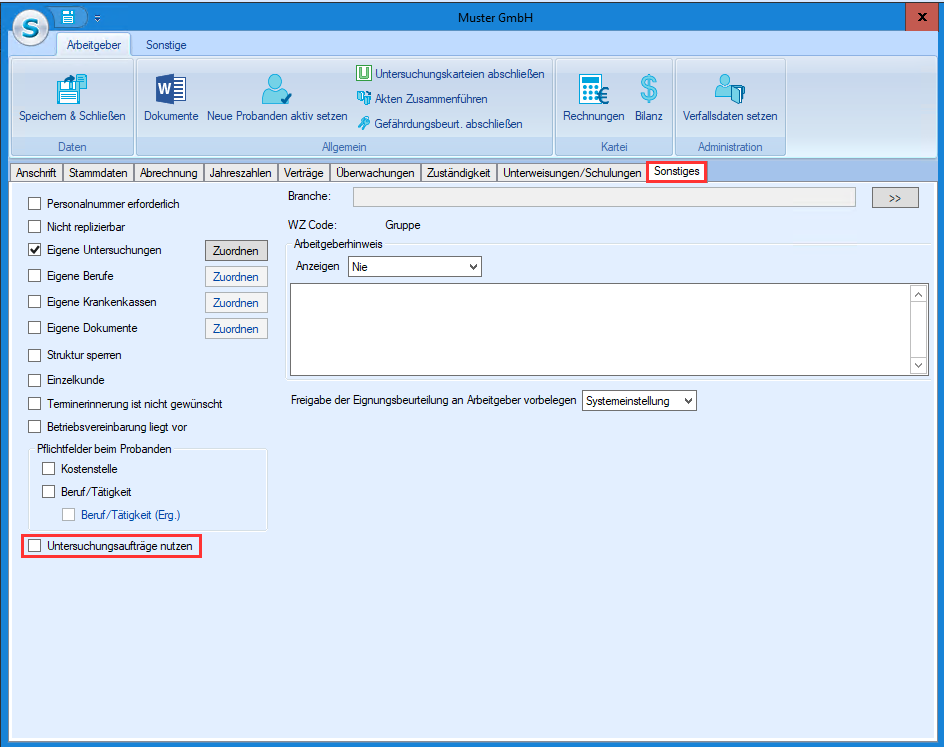The width and height of the screenshot is (944, 747).
Task: Enable Kostenstelle mandatory field checkbox
Action: click(x=48, y=468)
